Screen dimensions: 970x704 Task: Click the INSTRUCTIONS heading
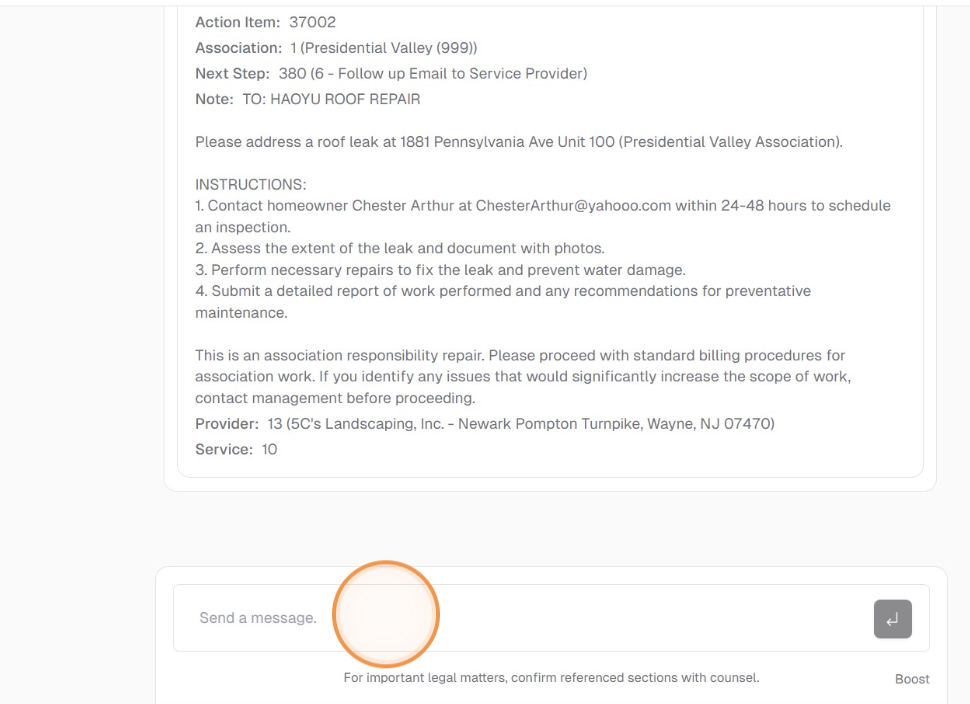pos(250,185)
